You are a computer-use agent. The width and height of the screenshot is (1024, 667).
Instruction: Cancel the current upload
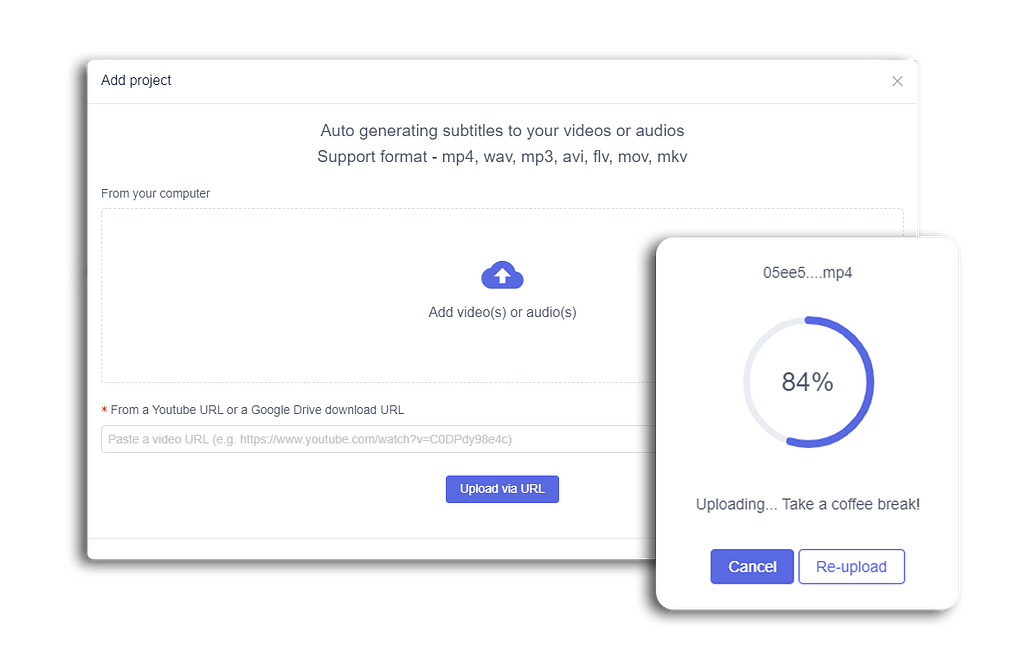(752, 566)
